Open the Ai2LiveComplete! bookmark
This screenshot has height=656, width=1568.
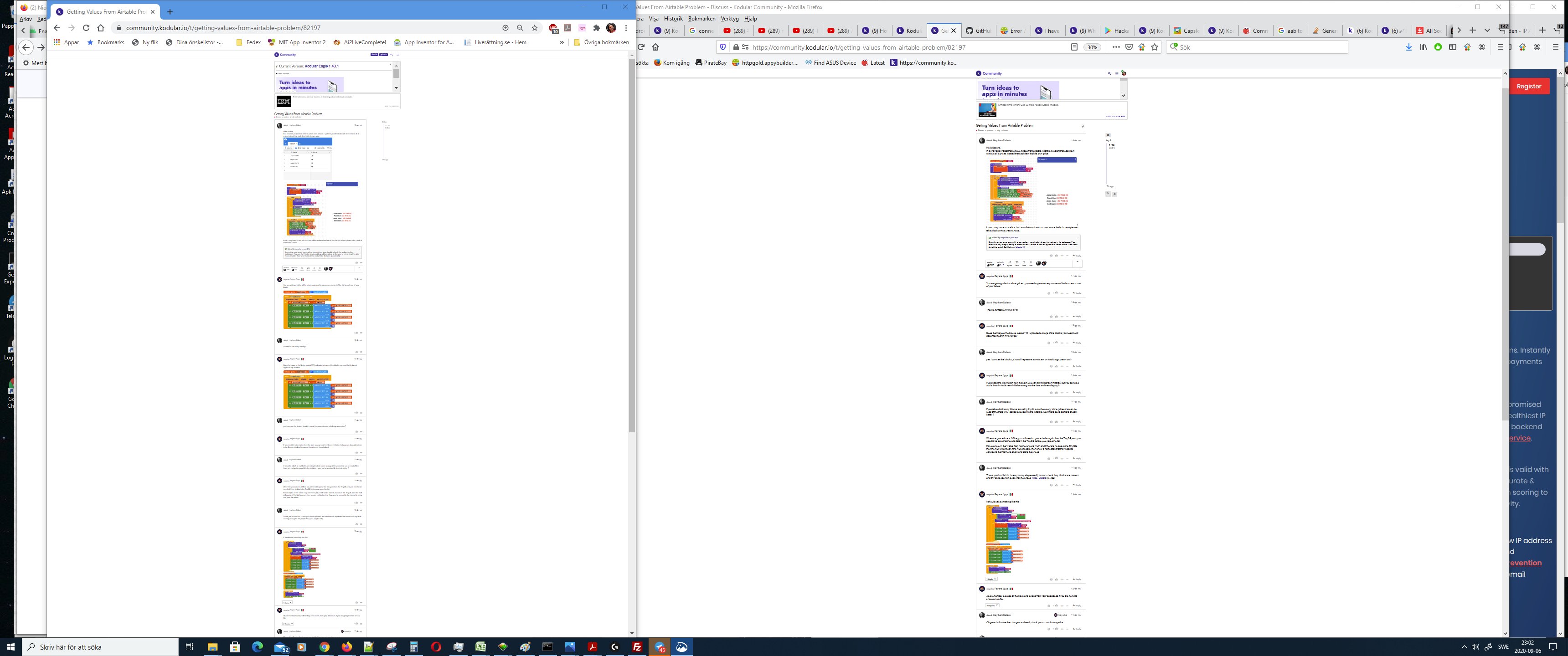tap(359, 43)
